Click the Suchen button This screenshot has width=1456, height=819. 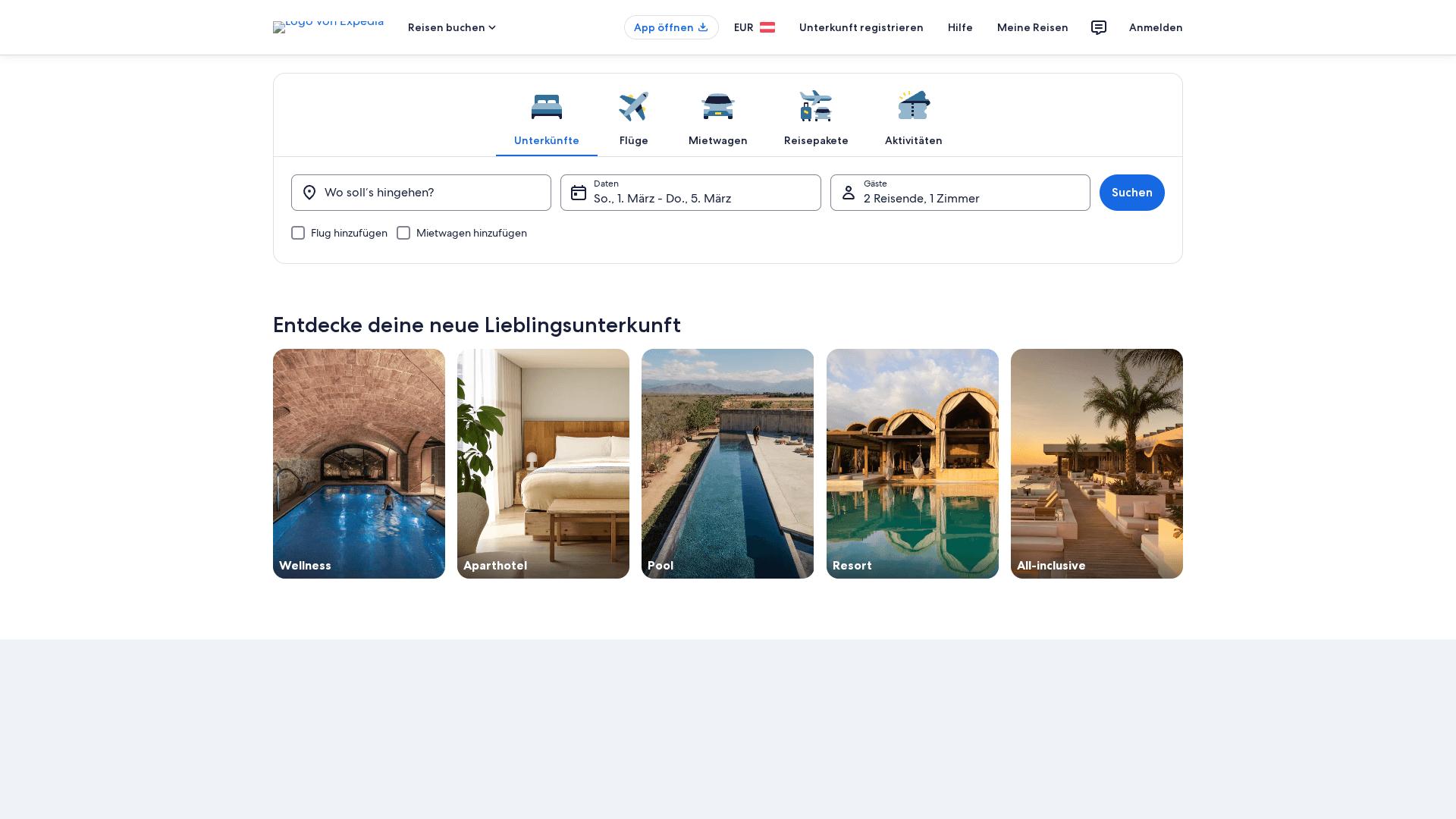pyautogui.click(x=1131, y=193)
